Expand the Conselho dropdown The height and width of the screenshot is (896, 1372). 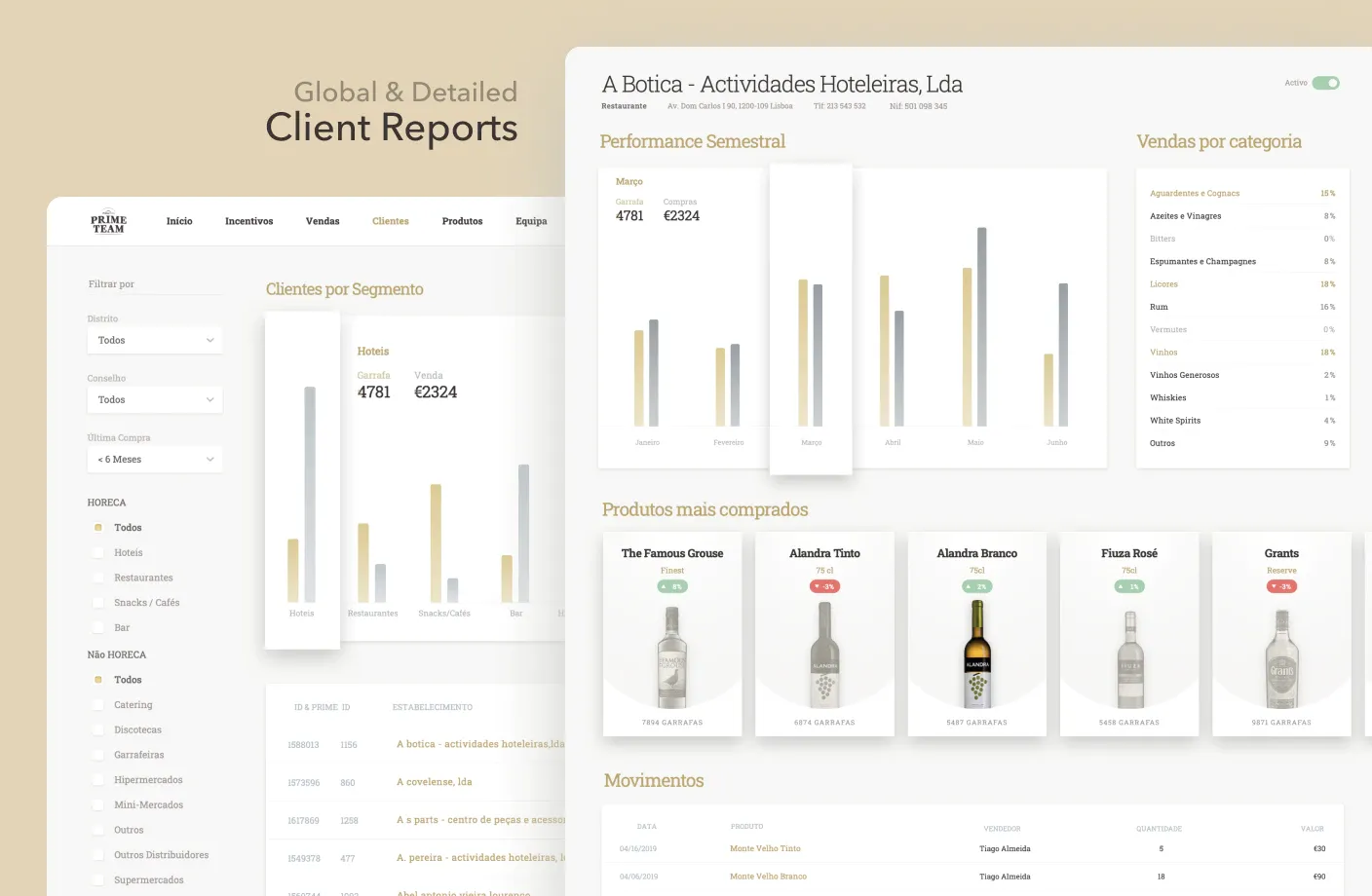coord(155,399)
